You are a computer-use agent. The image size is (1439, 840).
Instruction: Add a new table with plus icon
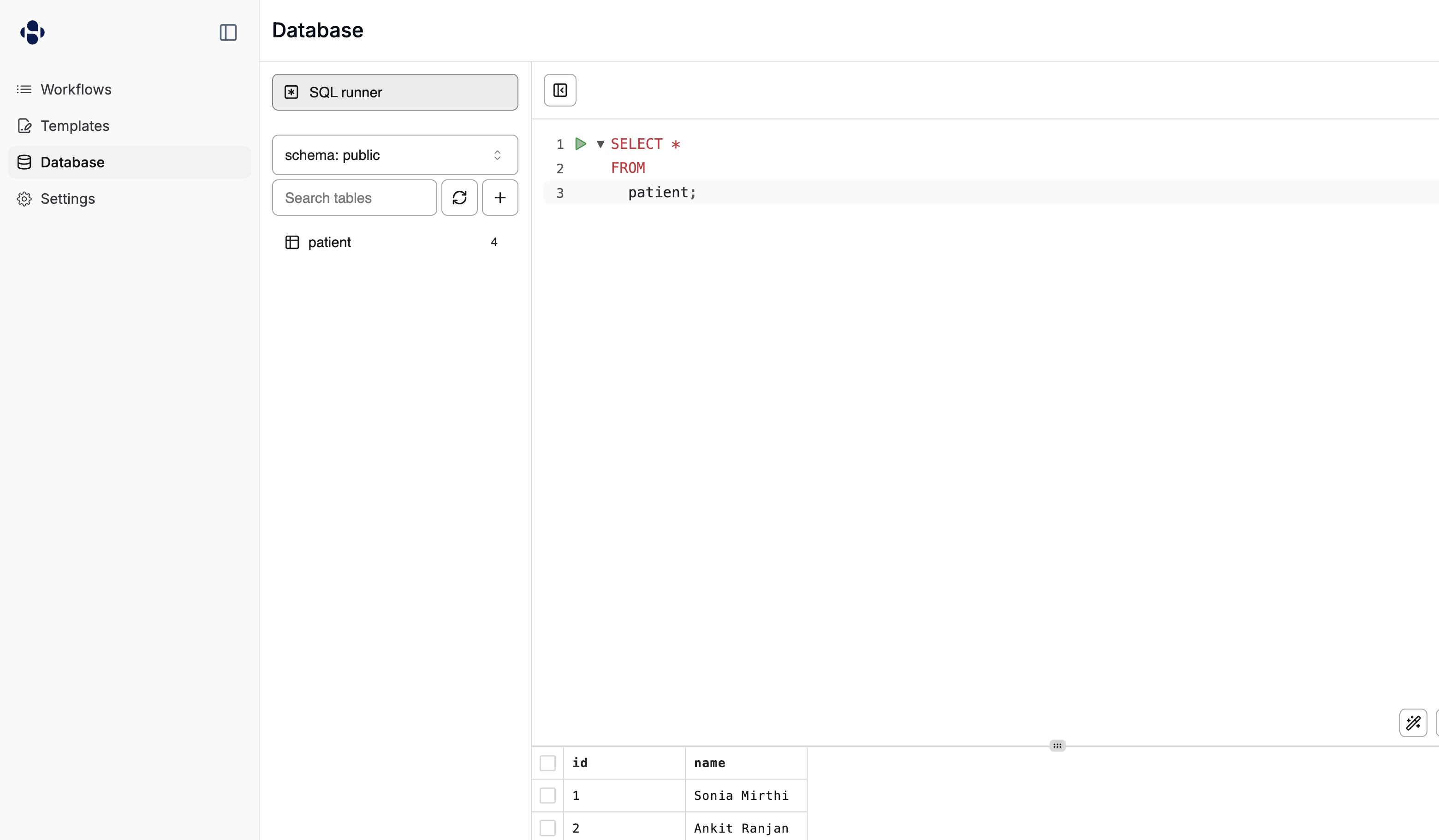tap(499, 197)
